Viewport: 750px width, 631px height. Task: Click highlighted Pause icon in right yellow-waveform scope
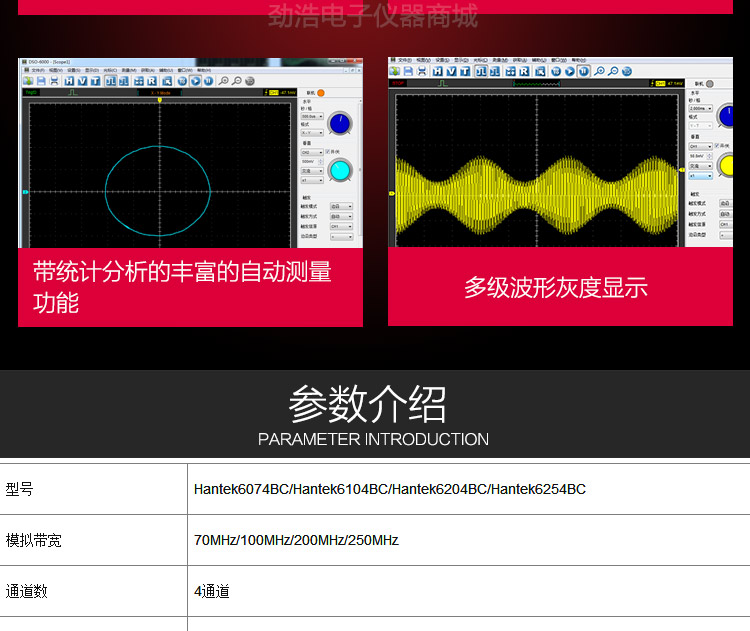click(584, 71)
